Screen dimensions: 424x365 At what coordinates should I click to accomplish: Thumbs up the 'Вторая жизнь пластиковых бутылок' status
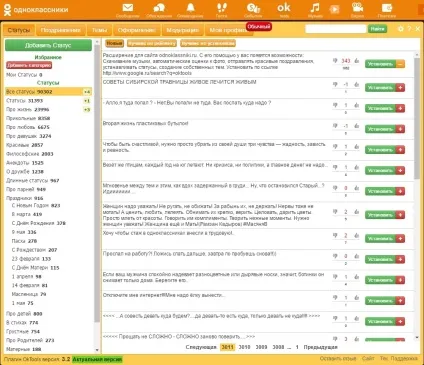pos(357,126)
